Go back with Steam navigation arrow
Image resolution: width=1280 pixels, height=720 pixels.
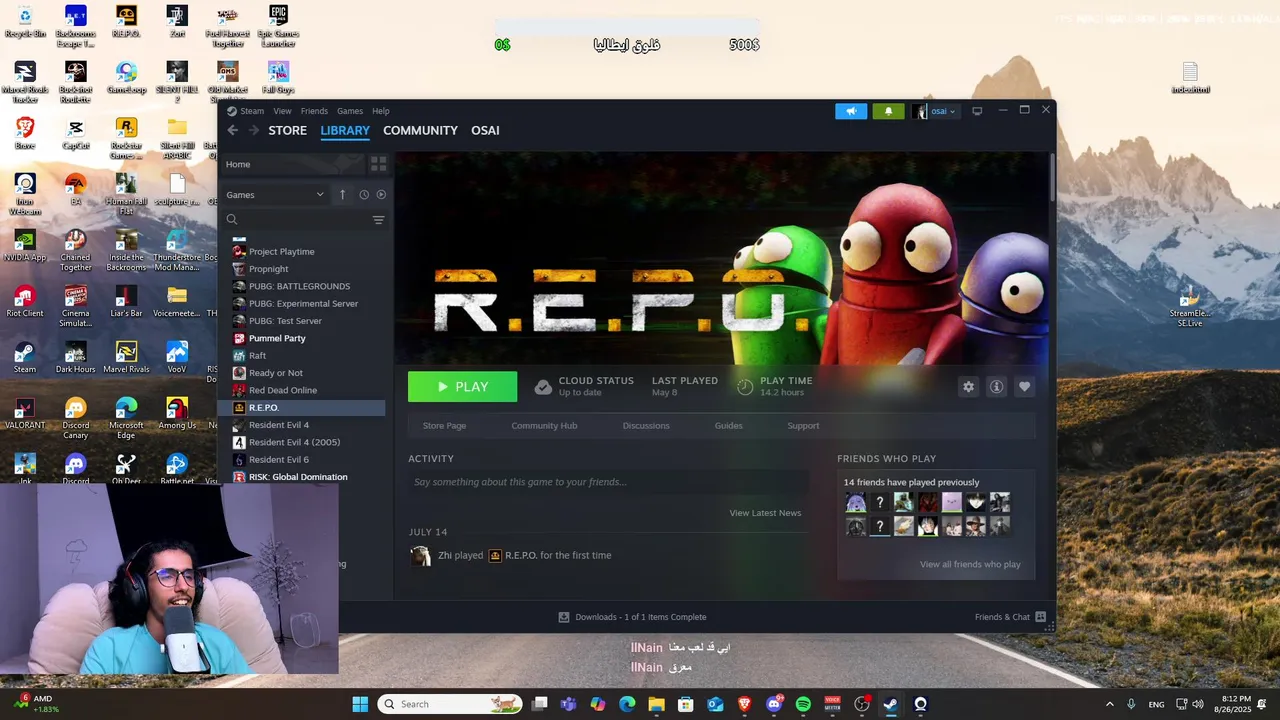[233, 130]
